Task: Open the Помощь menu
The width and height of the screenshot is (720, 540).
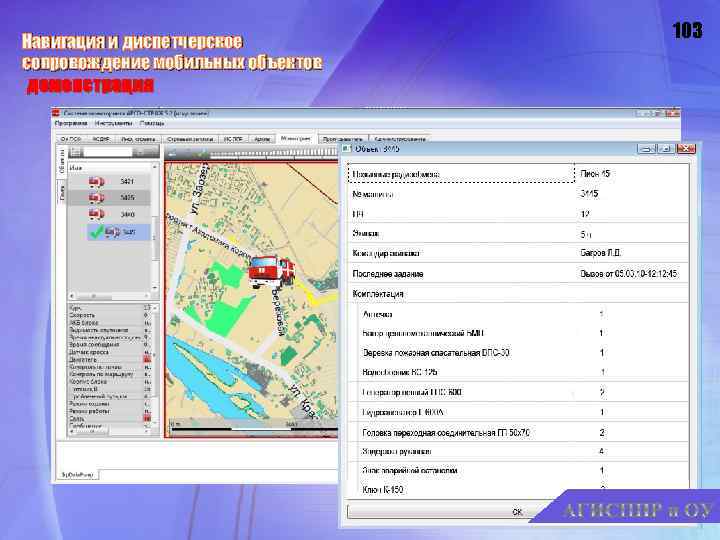Action: (x=152, y=124)
